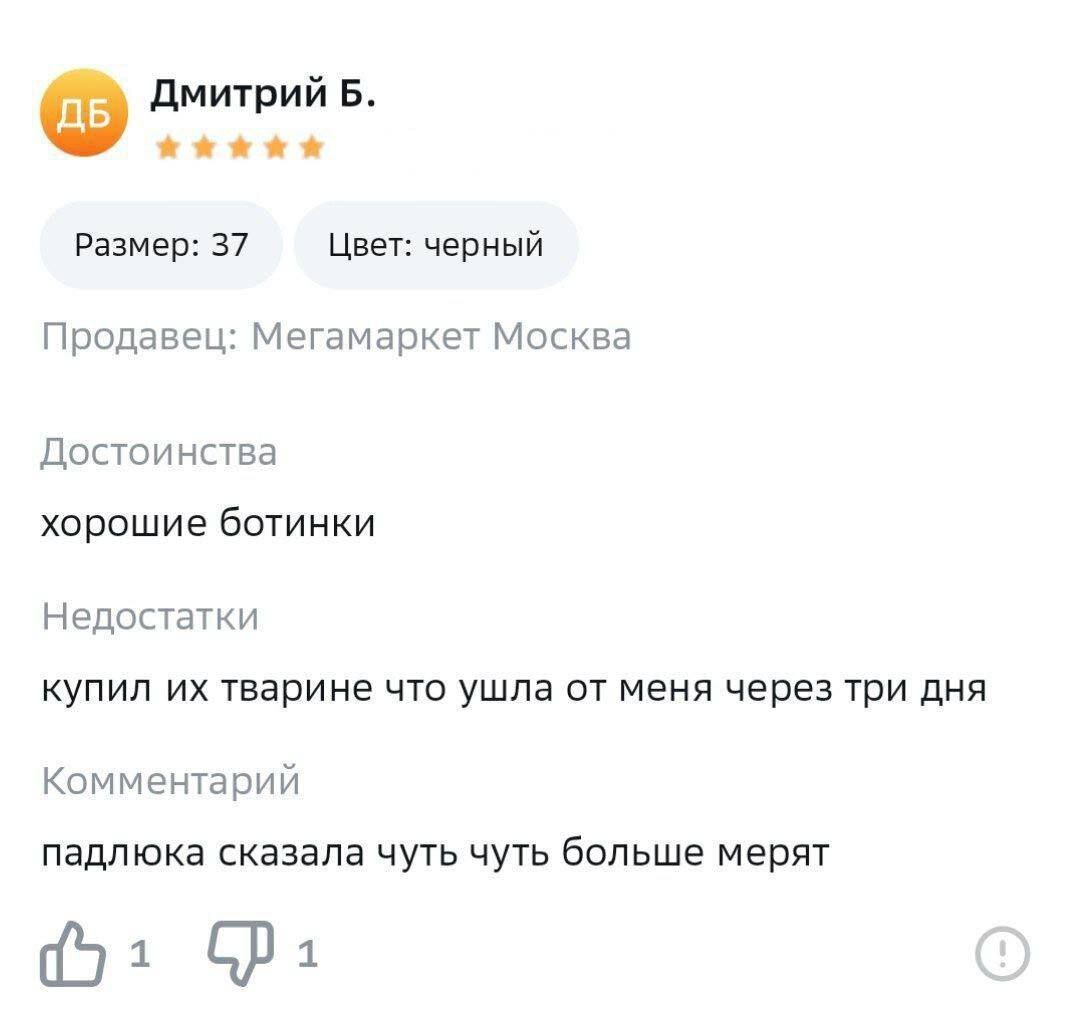Click the first rating star

click(168, 149)
